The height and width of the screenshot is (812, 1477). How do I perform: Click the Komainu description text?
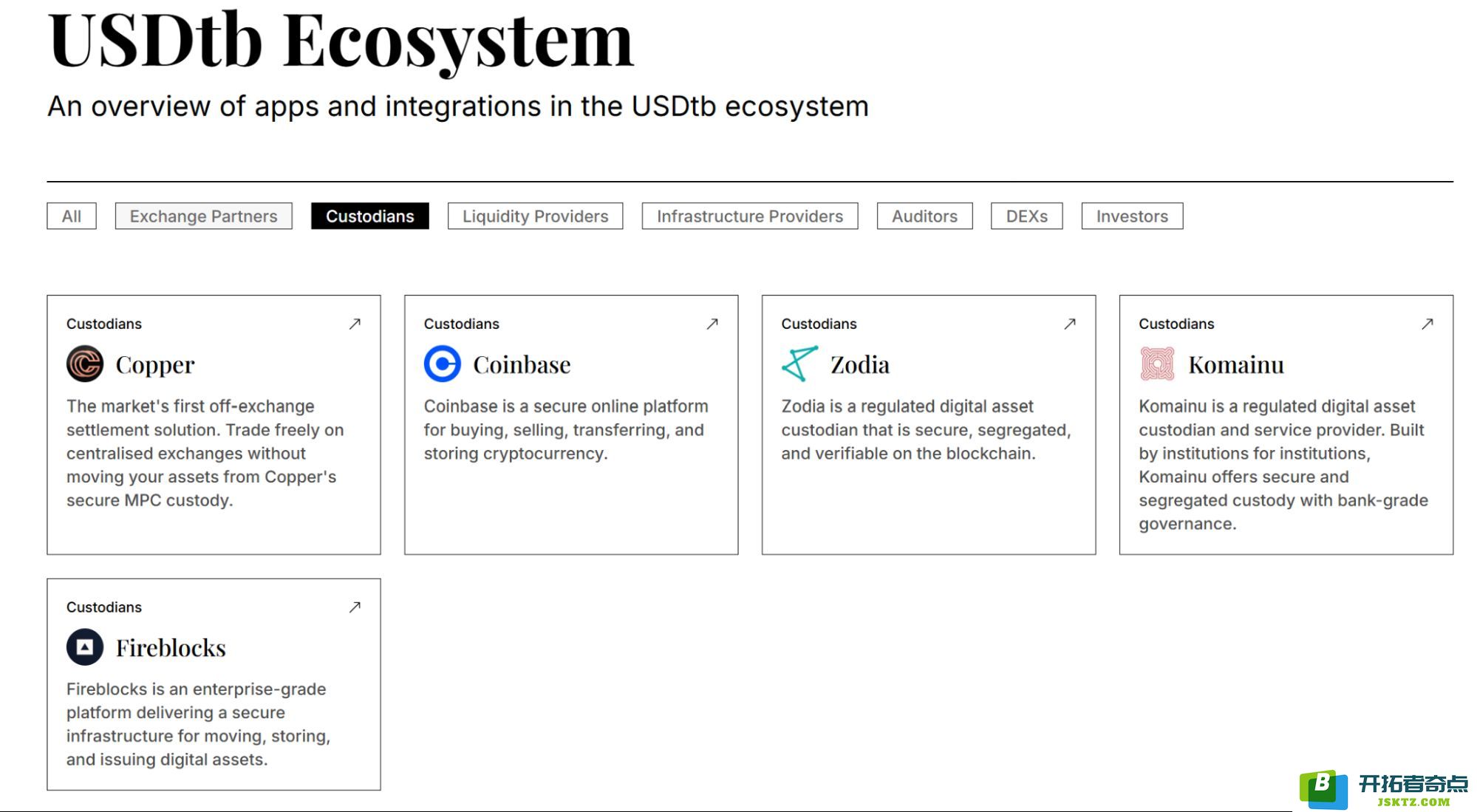(x=1283, y=465)
